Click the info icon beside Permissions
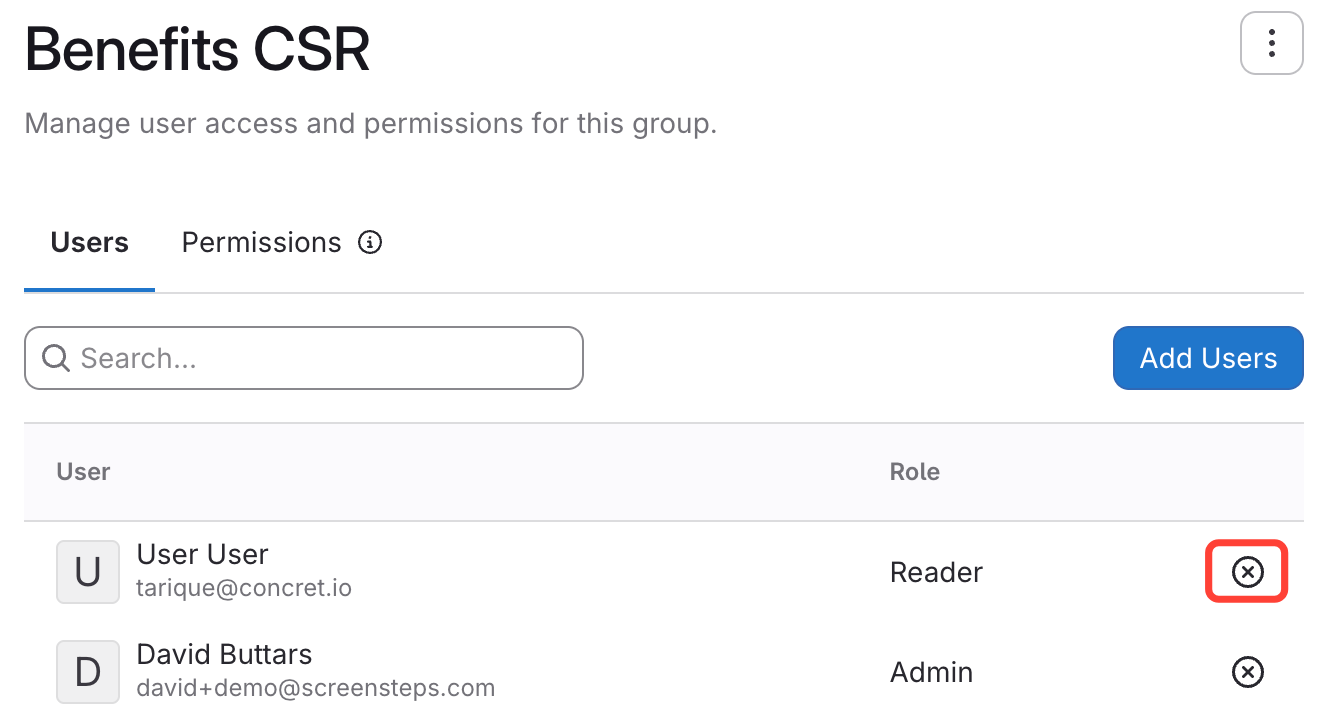1322x718 pixels. (x=370, y=243)
